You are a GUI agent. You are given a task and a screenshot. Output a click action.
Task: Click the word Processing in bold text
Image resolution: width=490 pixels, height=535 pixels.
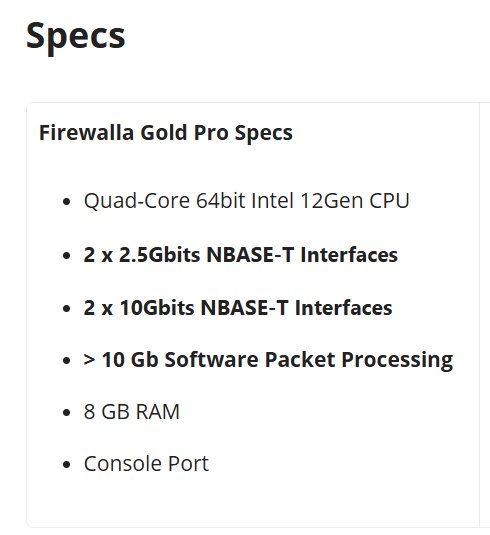[397, 361]
